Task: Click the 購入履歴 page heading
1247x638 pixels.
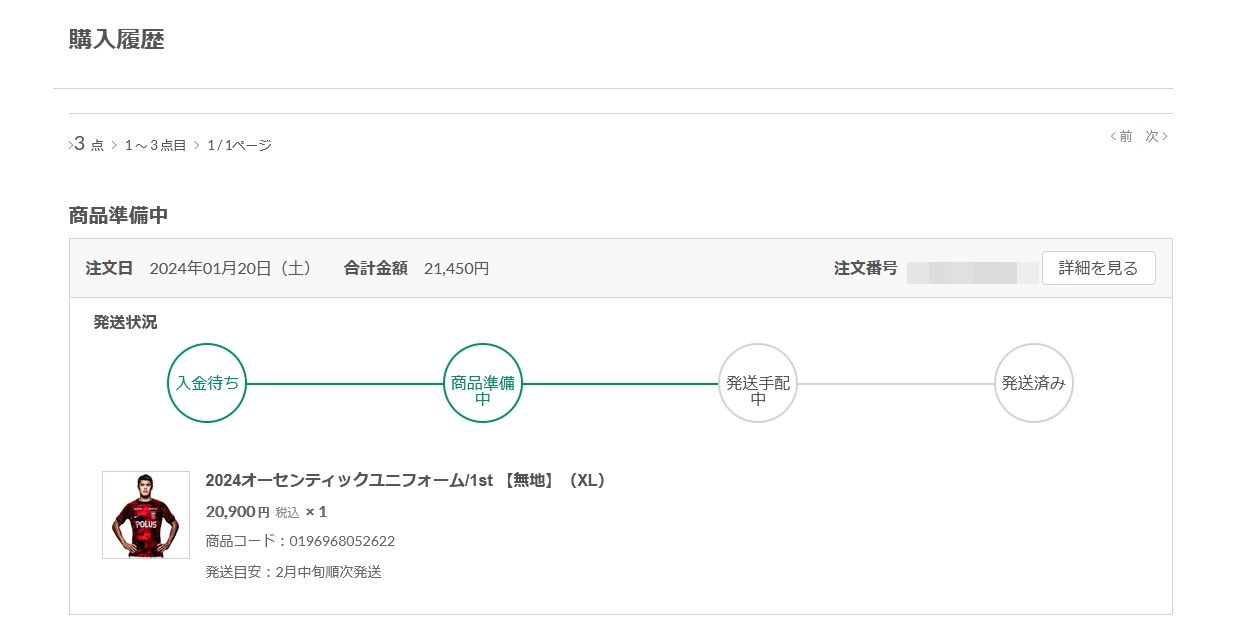Action: click(116, 40)
